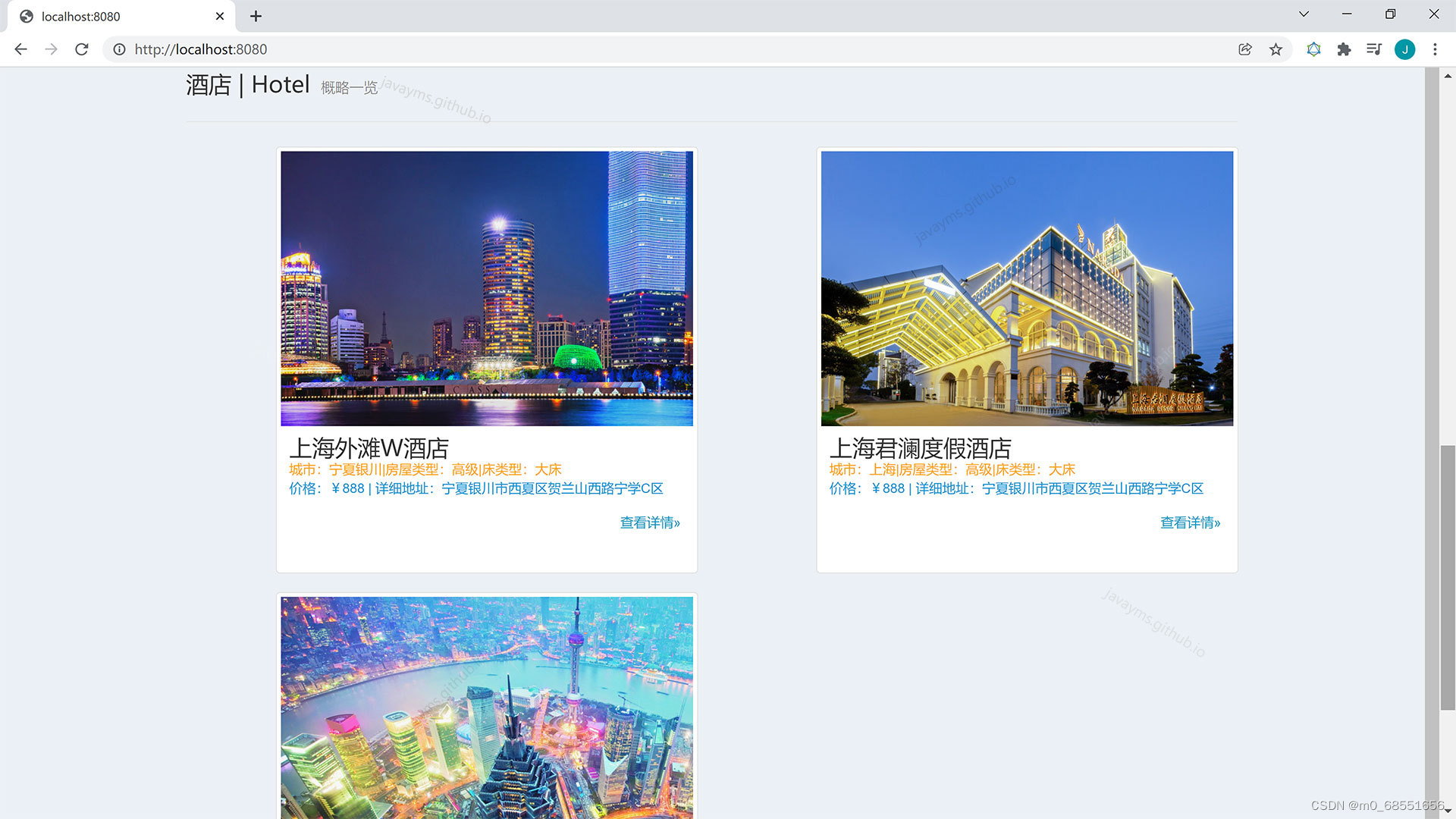Click the page vertical scrollbar thumb
The height and width of the screenshot is (819, 1456).
pos(1448,578)
